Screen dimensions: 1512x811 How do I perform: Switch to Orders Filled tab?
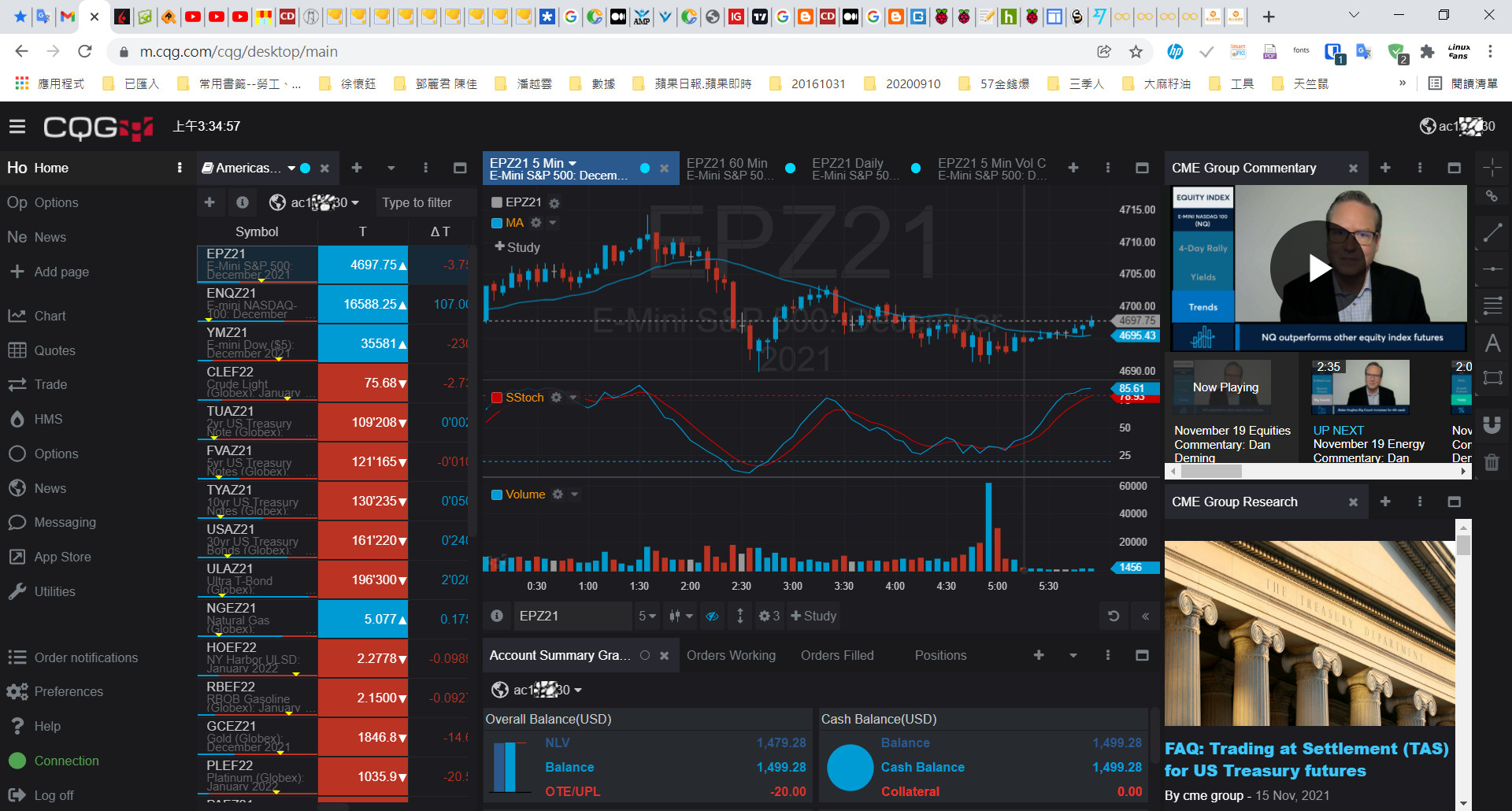point(837,655)
